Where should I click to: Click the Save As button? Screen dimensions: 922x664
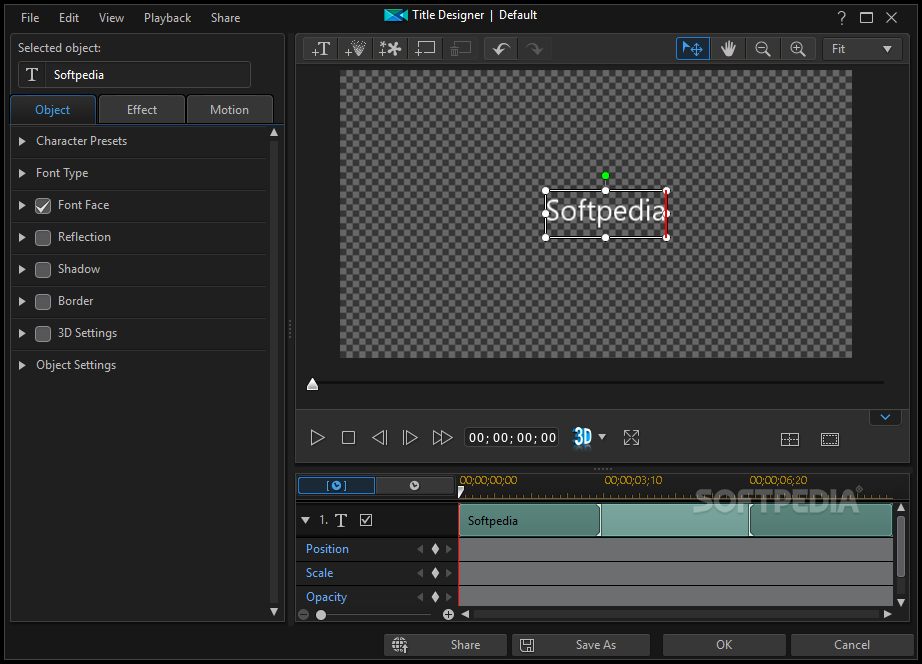click(581, 645)
